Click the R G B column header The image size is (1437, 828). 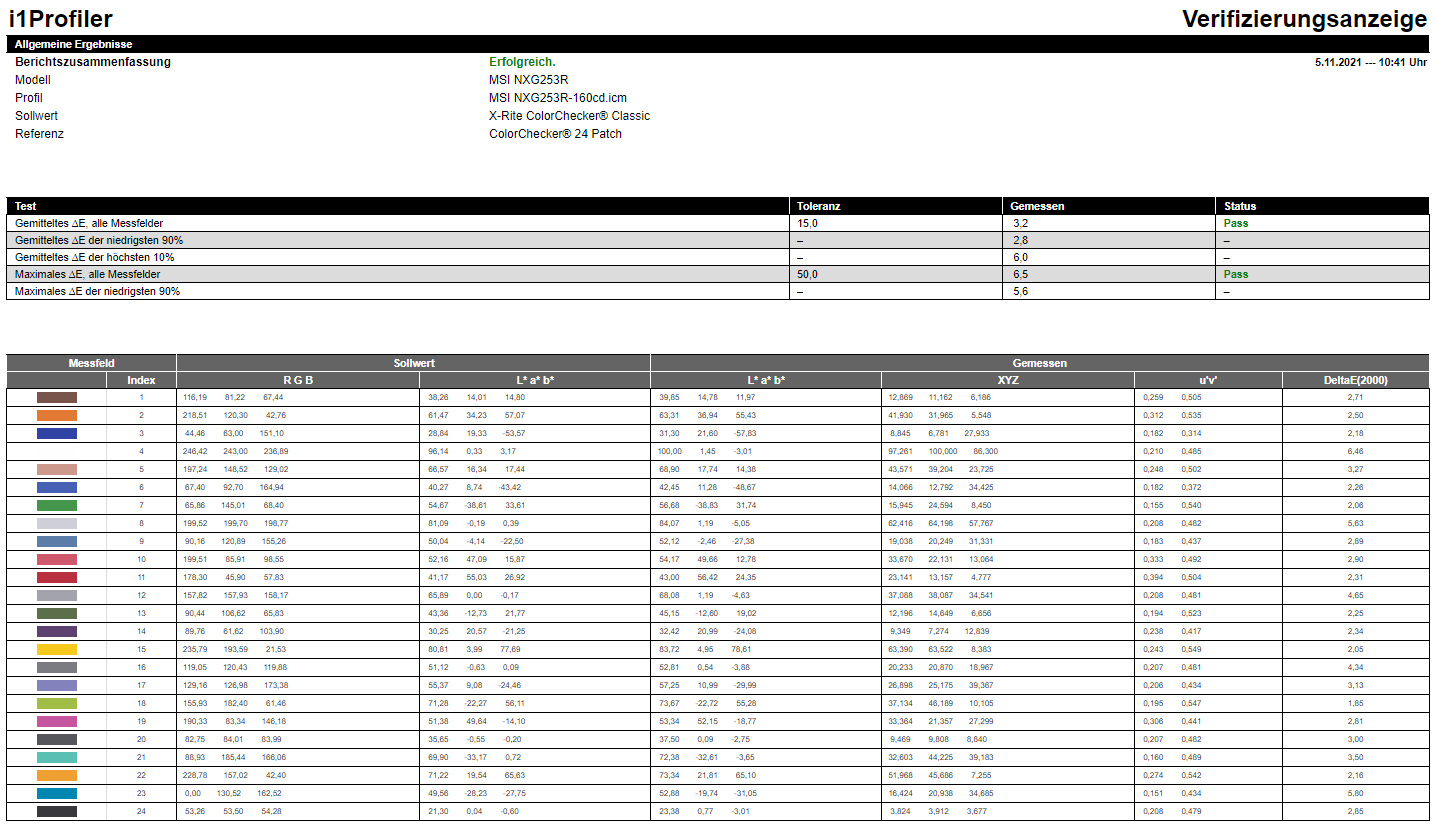coord(298,380)
